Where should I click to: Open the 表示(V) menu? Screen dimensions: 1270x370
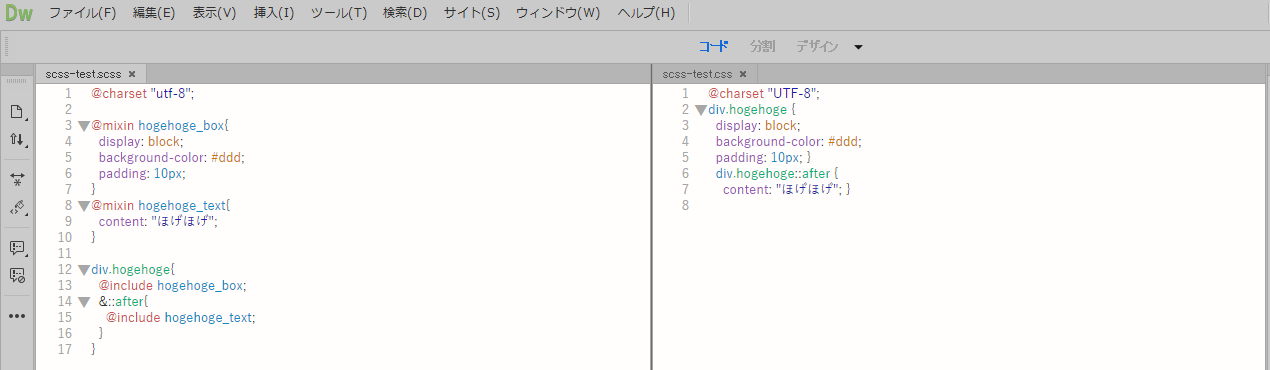click(215, 14)
